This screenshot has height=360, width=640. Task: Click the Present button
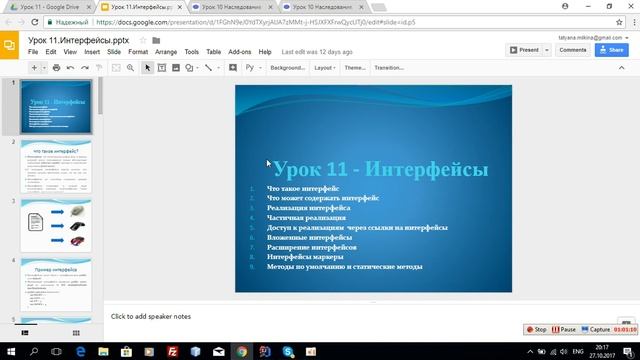(524, 50)
